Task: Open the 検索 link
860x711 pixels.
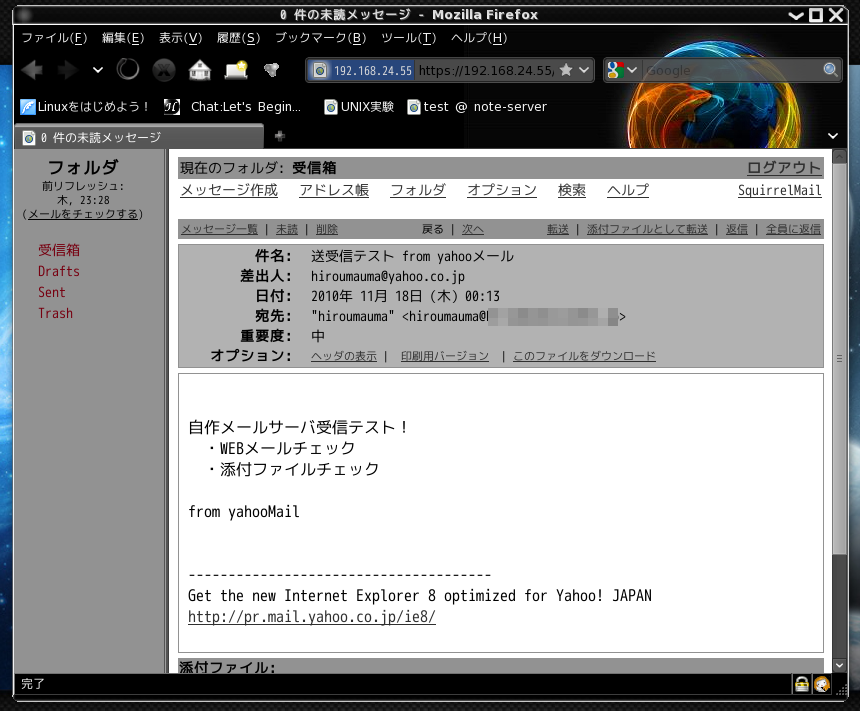Action: pyautogui.click(x=572, y=190)
